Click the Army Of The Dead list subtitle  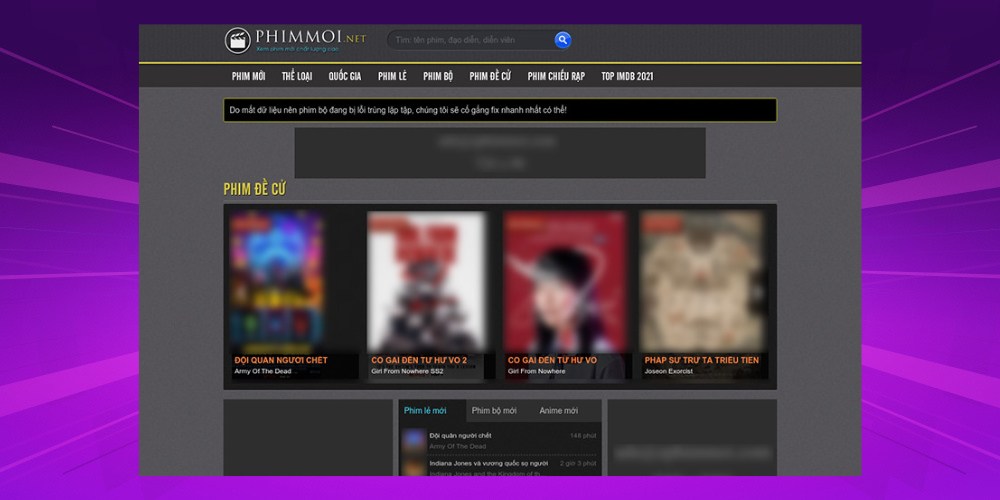[x=457, y=446]
